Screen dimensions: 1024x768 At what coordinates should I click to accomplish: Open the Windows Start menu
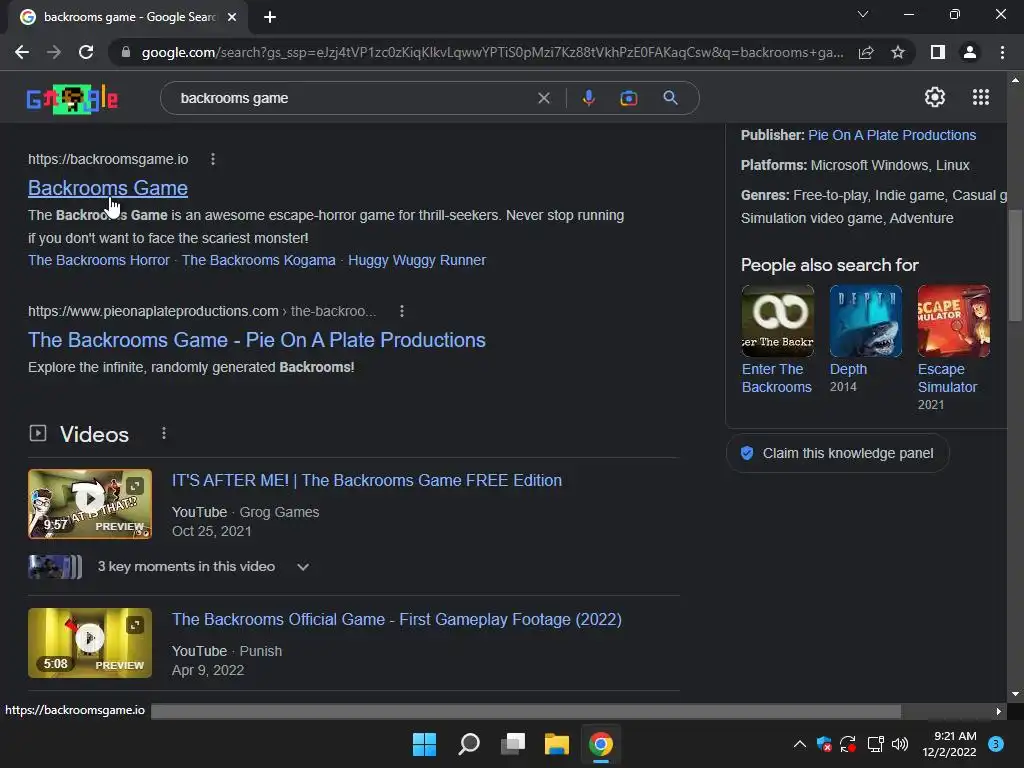pos(424,744)
